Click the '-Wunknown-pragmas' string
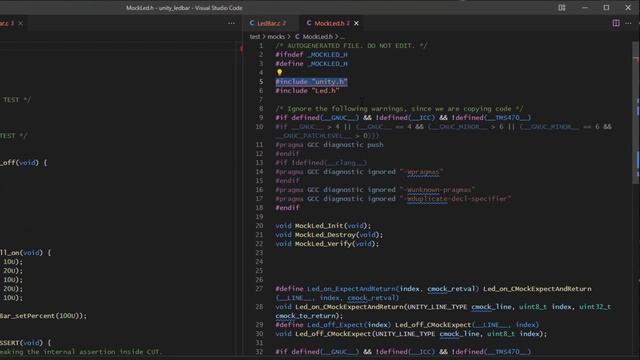 coord(438,190)
